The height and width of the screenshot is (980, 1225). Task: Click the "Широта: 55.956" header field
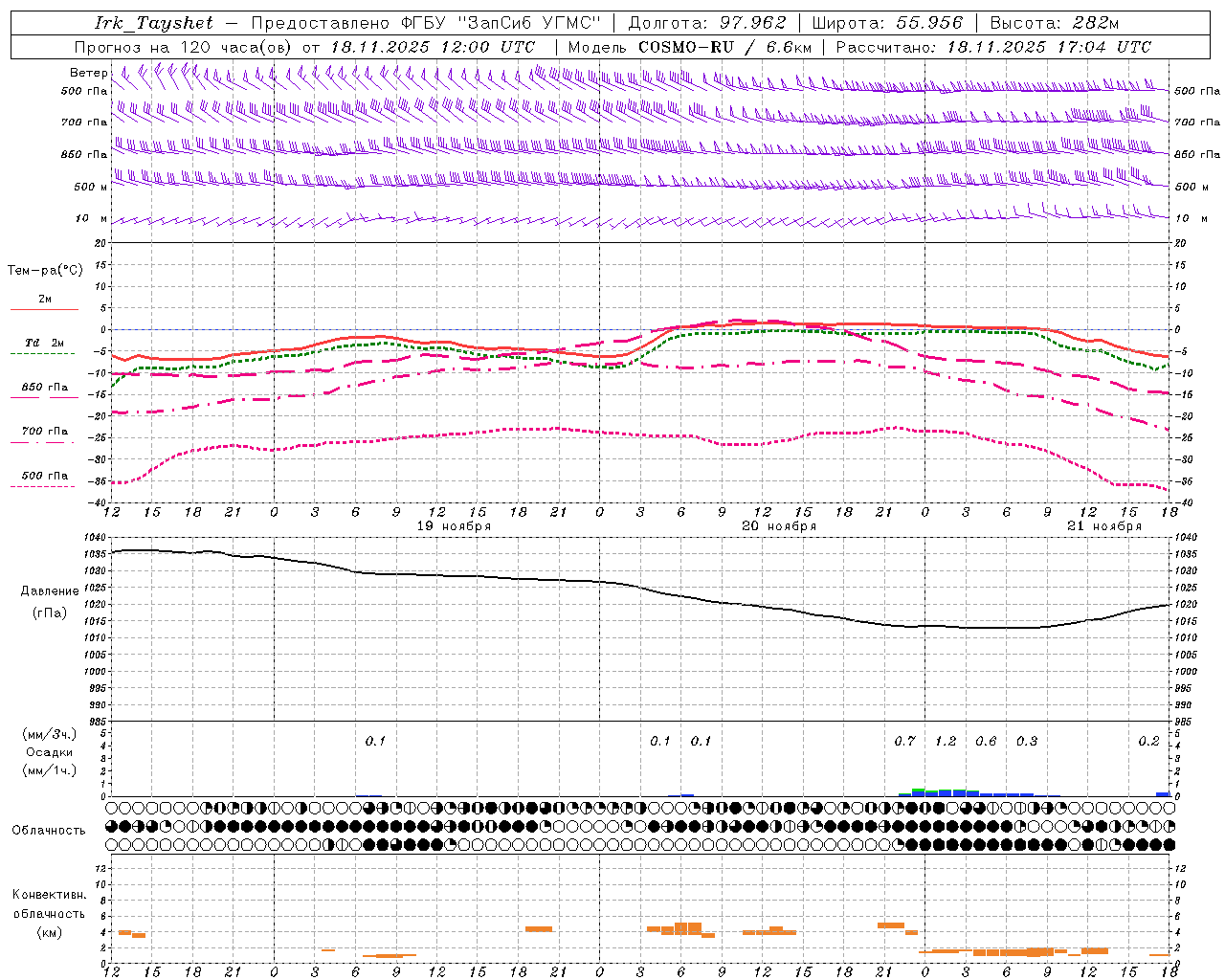(x=887, y=23)
